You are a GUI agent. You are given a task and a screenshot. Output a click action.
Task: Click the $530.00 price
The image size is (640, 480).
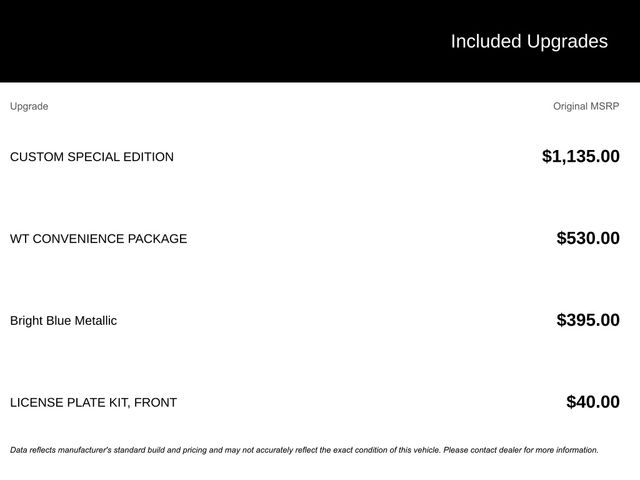point(588,238)
